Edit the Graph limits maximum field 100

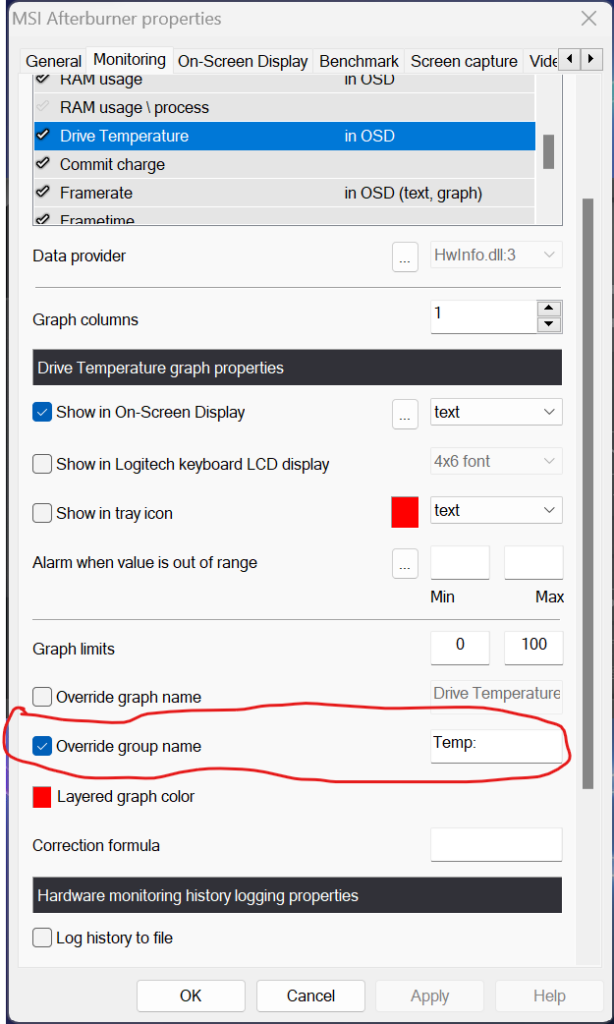[534, 647]
